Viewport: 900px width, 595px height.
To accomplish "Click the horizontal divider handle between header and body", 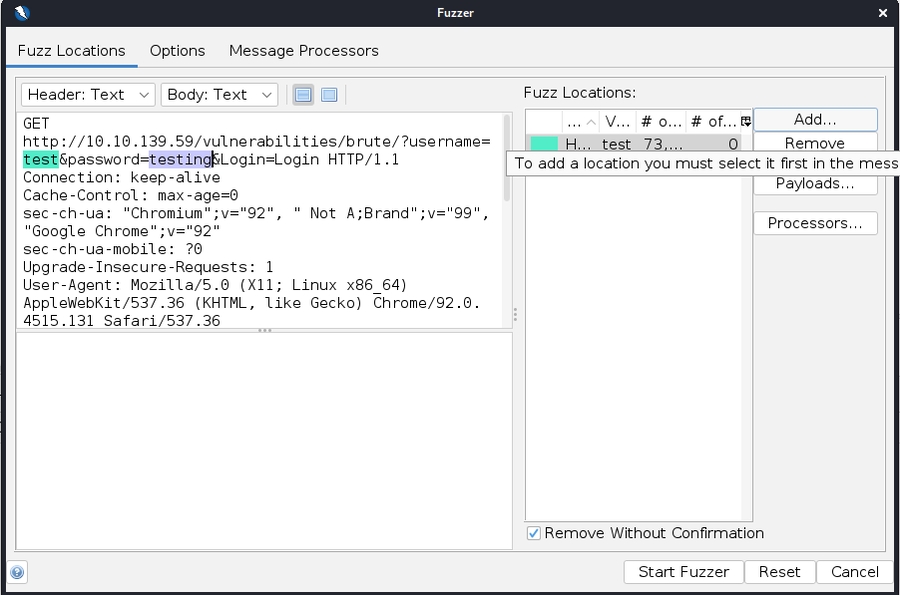I will (x=265, y=330).
